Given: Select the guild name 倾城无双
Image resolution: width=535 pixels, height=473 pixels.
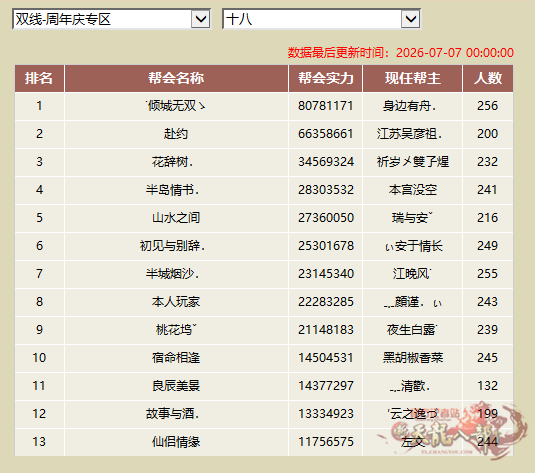Looking at the screenshot, I should coord(175,106).
